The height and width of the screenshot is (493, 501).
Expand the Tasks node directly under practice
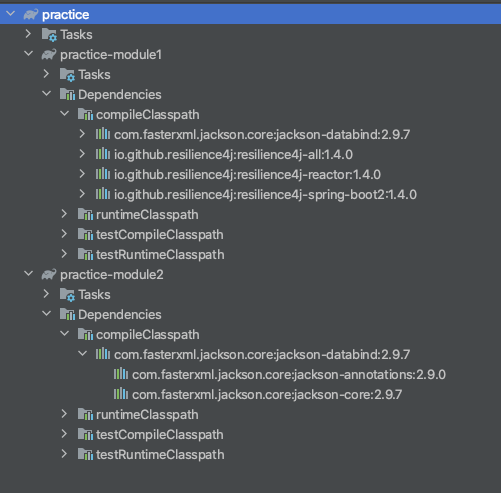tap(28, 34)
